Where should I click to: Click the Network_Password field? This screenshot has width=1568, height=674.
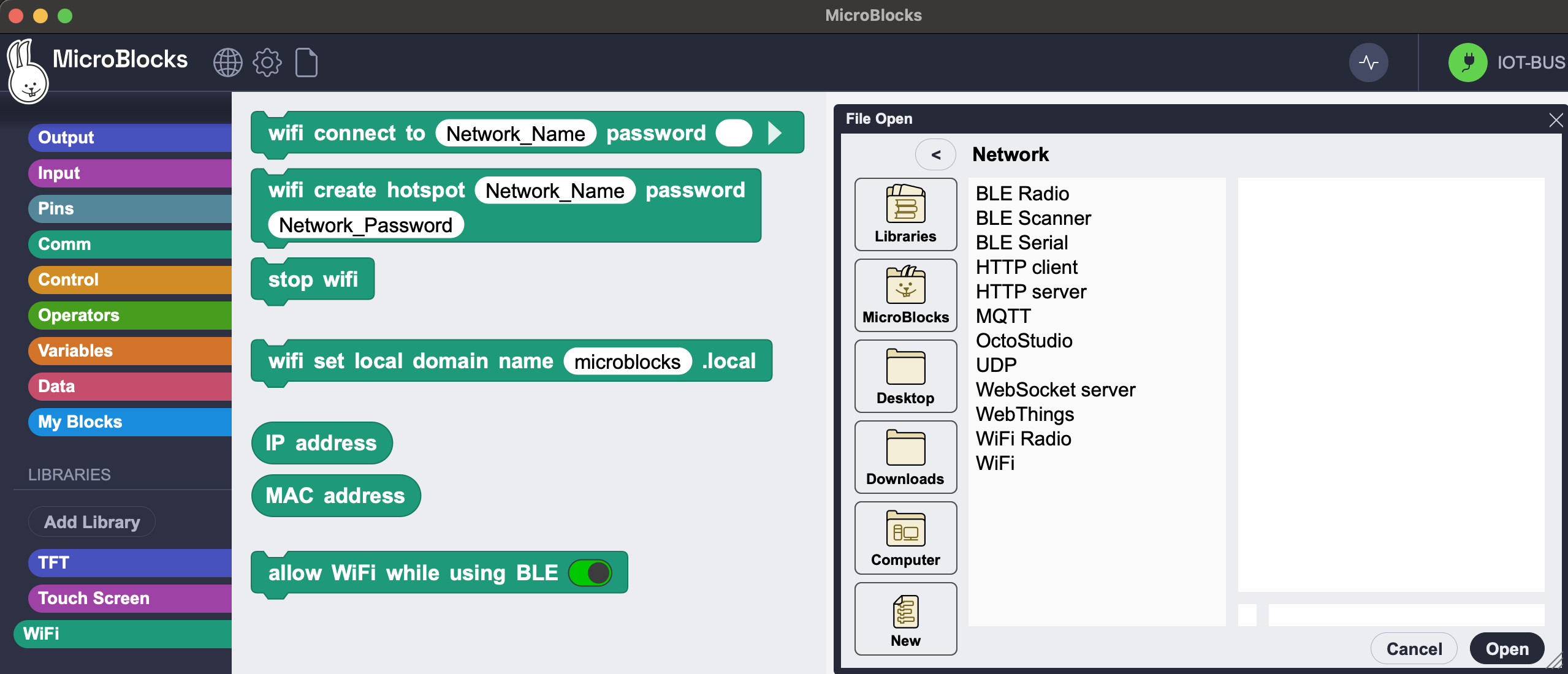coord(366,225)
